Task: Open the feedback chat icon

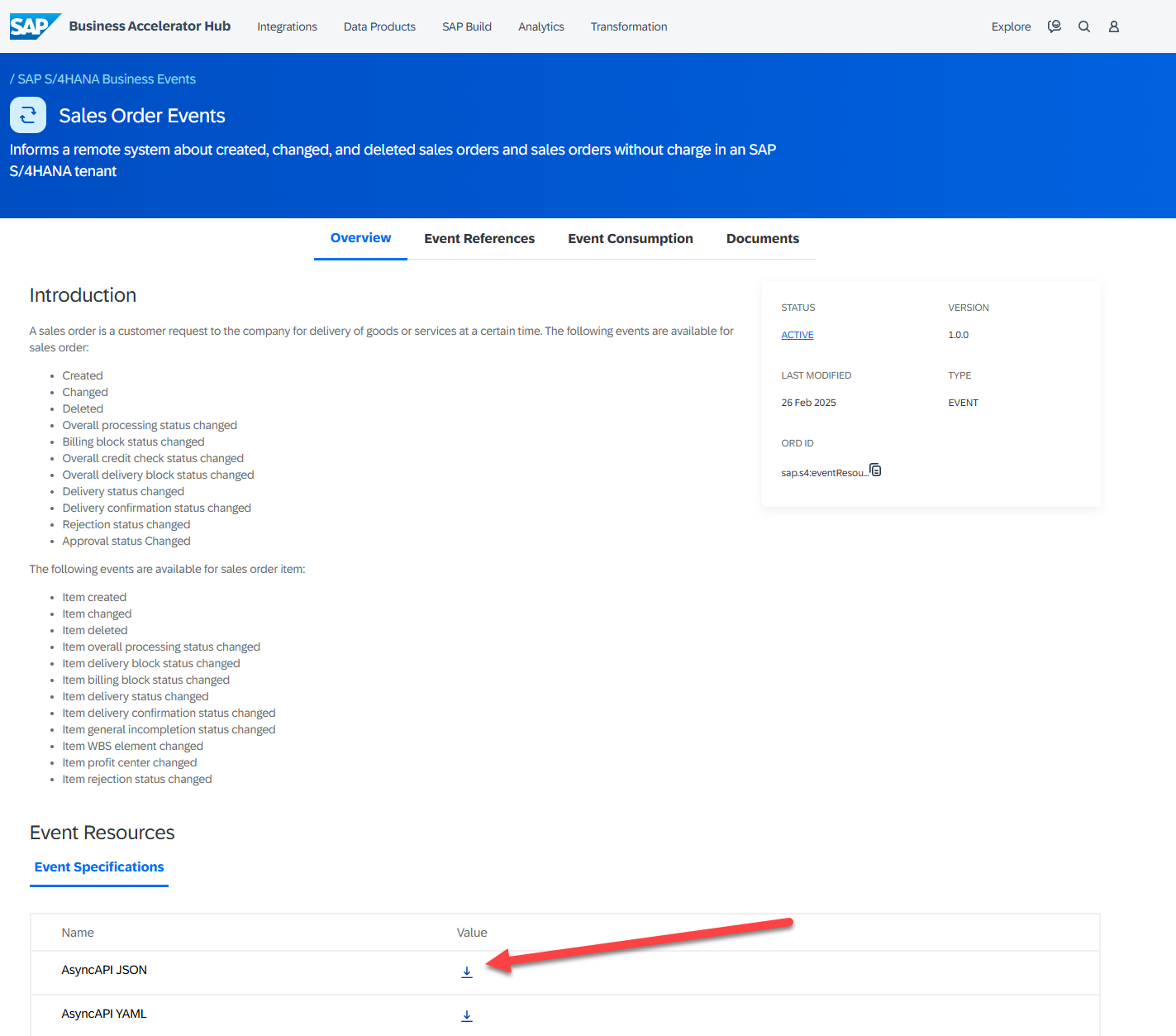Action: [1054, 26]
